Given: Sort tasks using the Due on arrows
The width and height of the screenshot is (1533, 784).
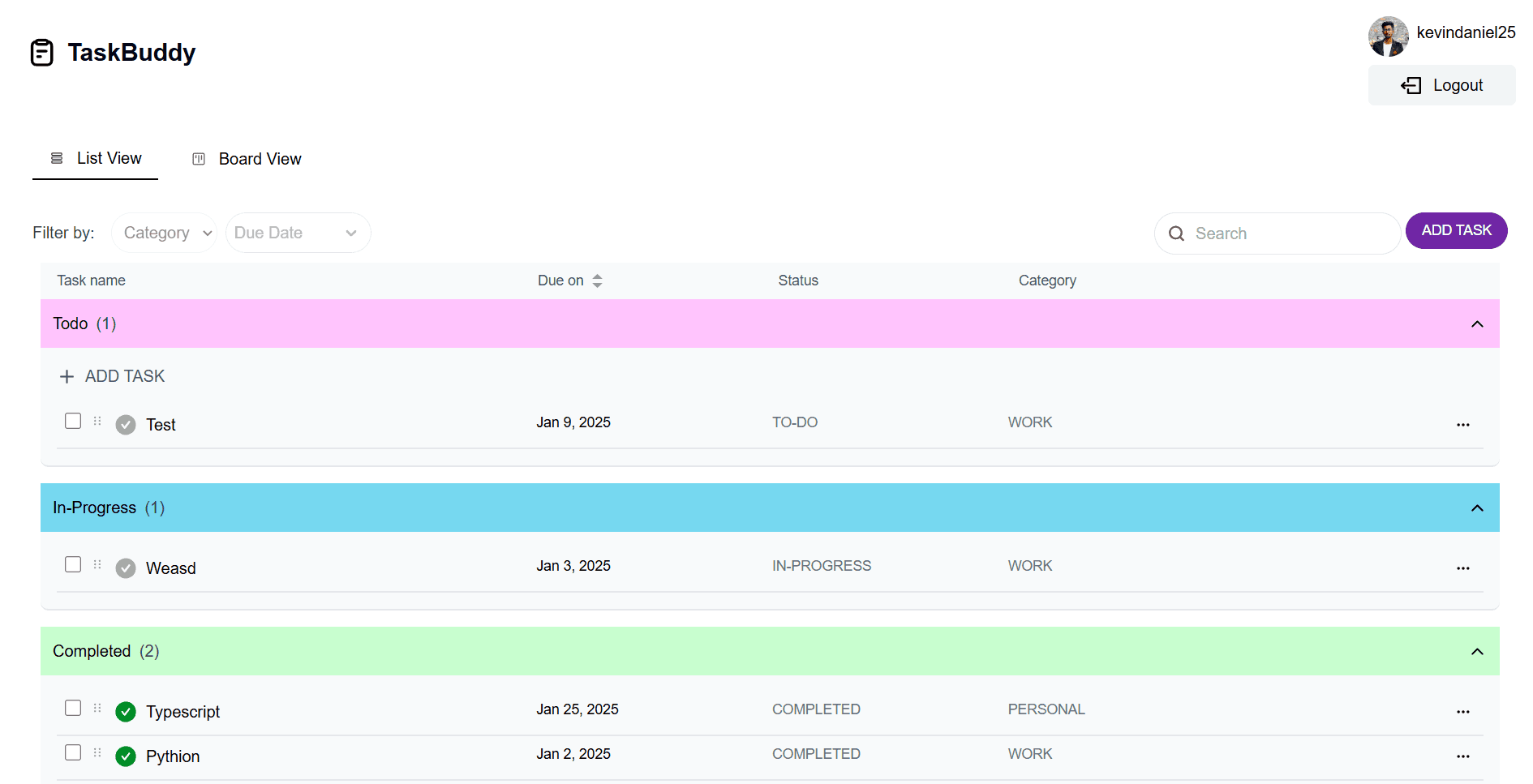Looking at the screenshot, I should pos(597,281).
